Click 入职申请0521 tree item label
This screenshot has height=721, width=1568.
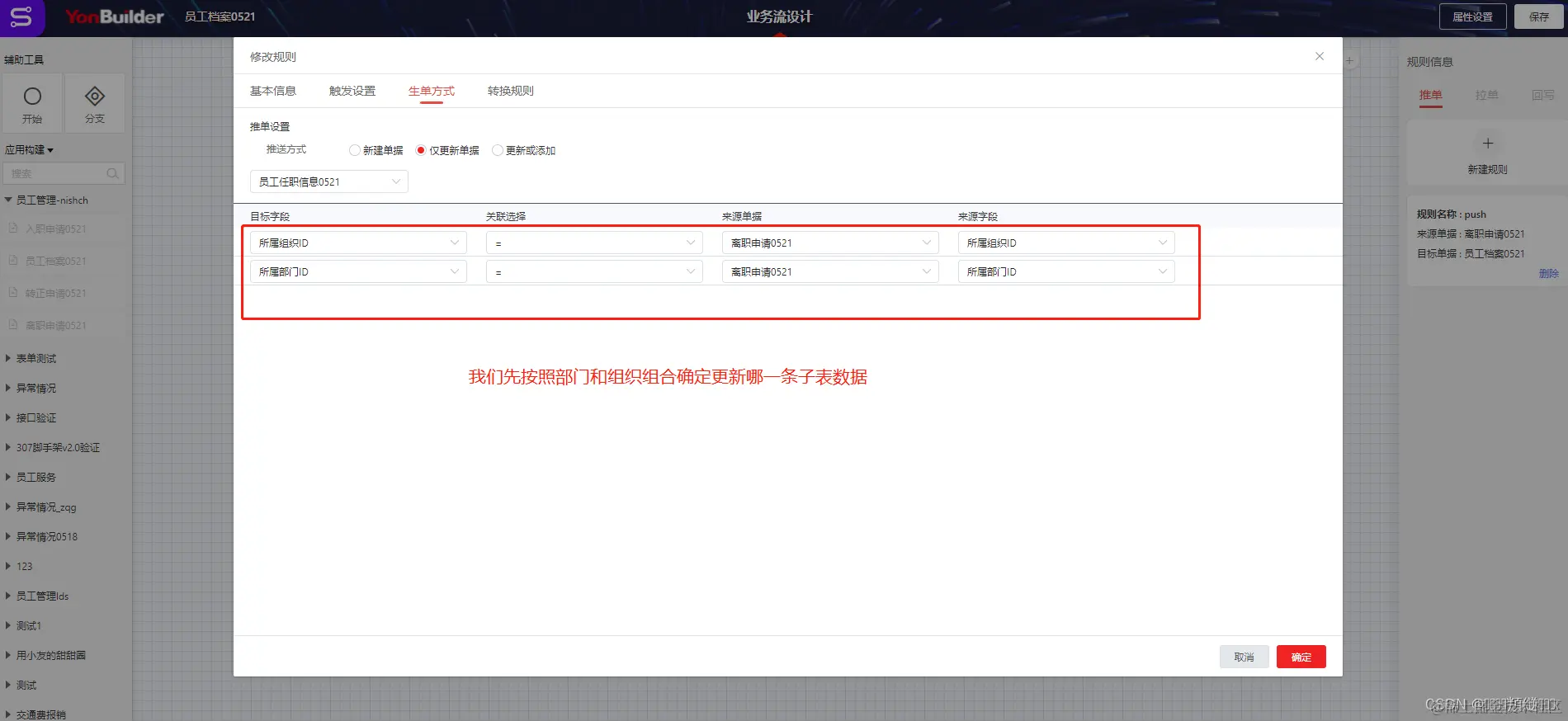point(56,229)
